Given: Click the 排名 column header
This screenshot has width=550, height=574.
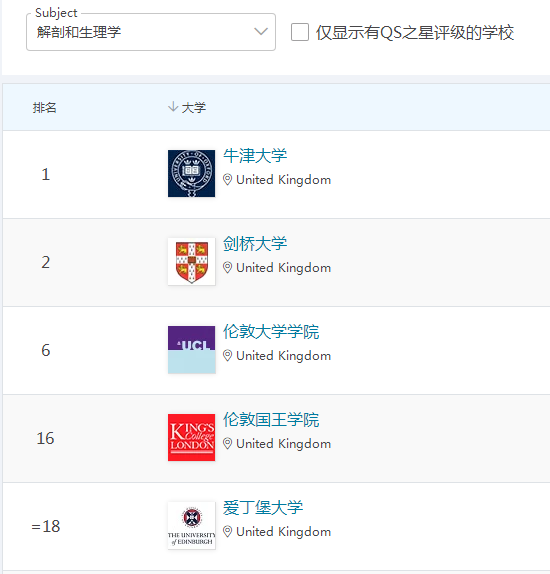Looking at the screenshot, I should 44,108.
